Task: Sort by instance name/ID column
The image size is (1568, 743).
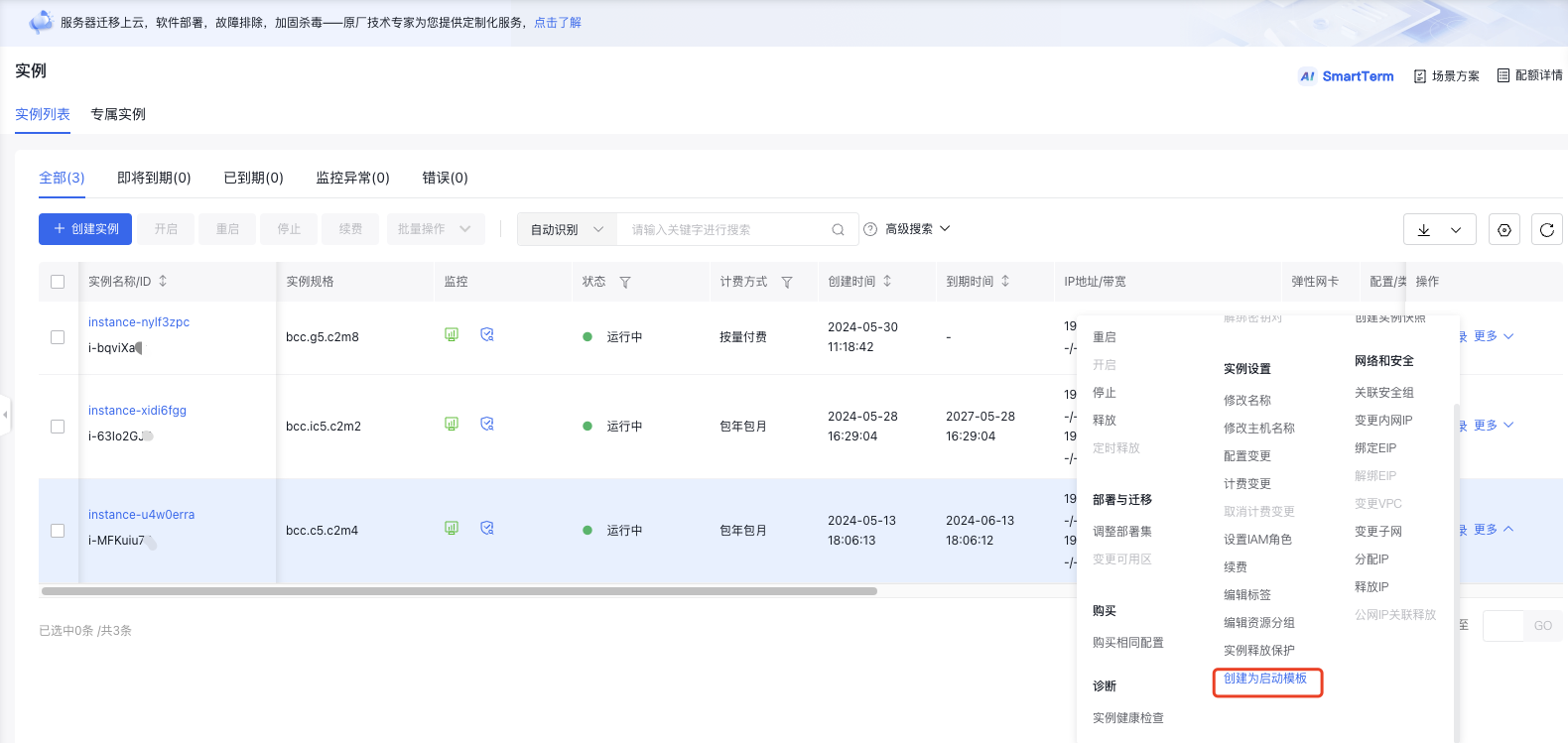Action: (163, 281)
